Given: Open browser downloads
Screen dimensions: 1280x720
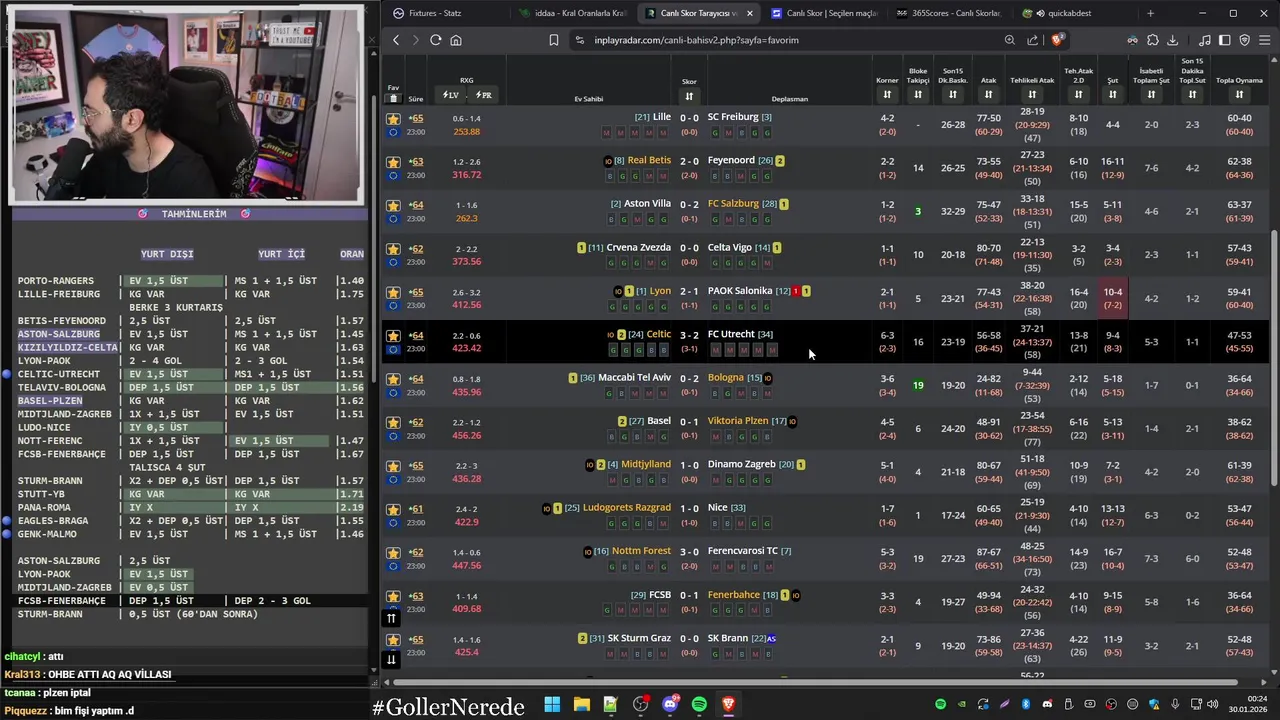Looking at the screenshot, I should [1172, 40].
